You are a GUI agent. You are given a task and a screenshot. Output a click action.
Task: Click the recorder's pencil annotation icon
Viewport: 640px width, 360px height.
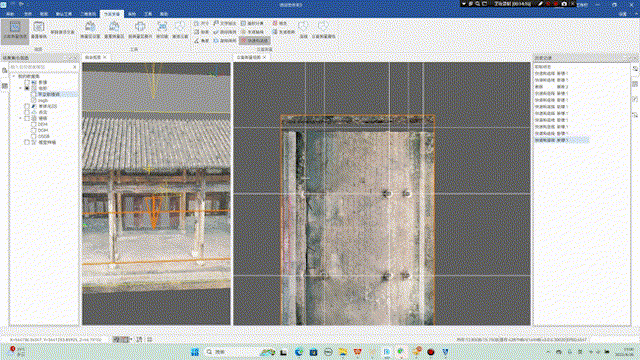click(x=540, y=4)
